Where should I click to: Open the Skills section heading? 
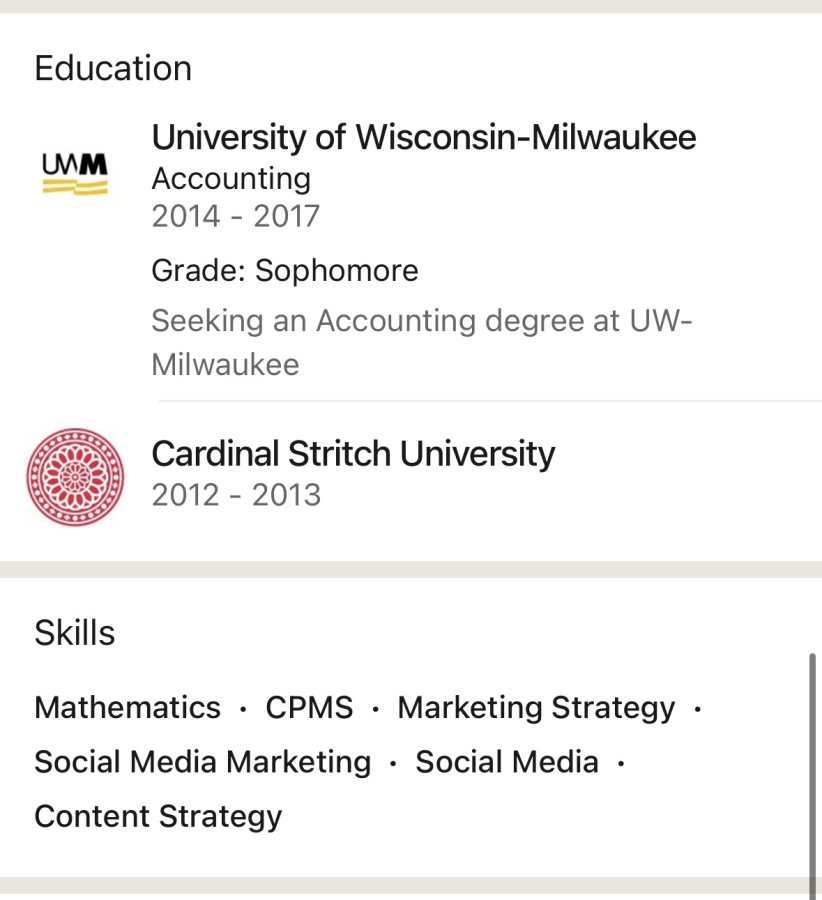[75, 633]
